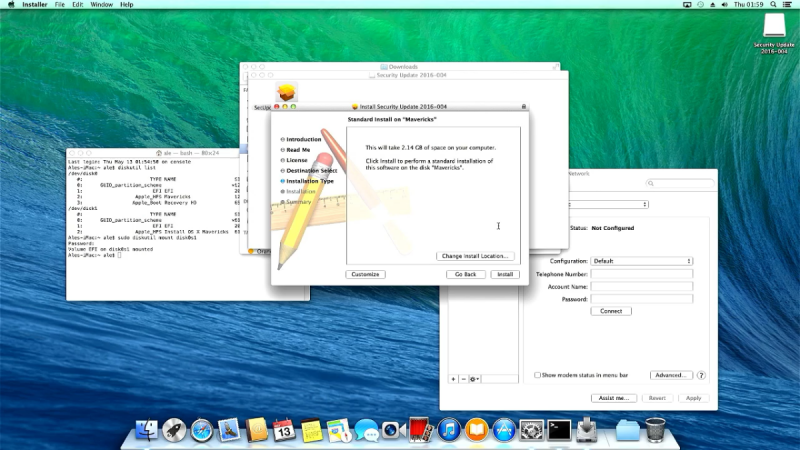This screenshot has width=800, height=450.
Task: Click the lock icon in installer title bar
Action: (x=523, y=106)
